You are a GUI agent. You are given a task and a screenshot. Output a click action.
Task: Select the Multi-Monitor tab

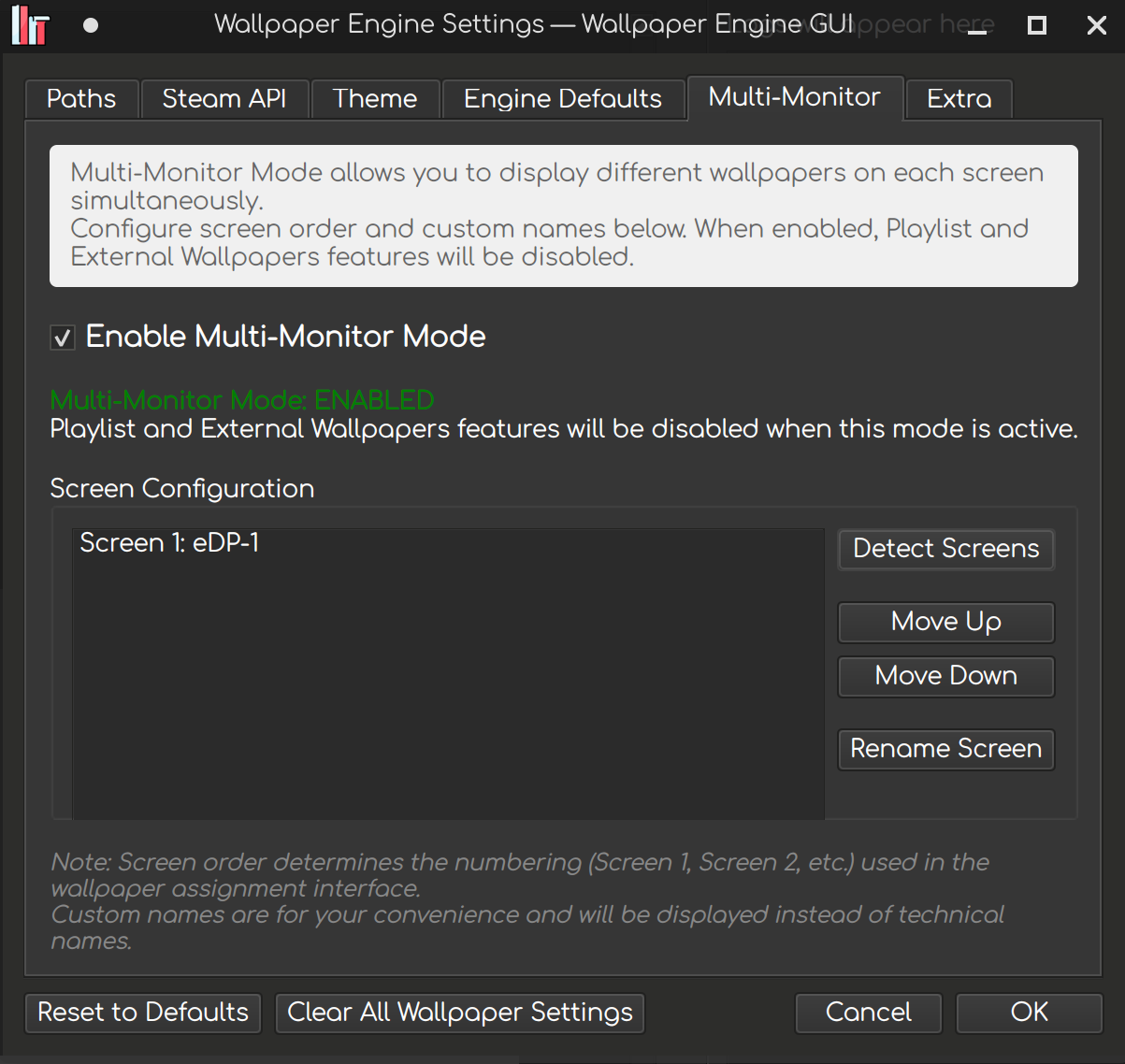tap(795, 97)
